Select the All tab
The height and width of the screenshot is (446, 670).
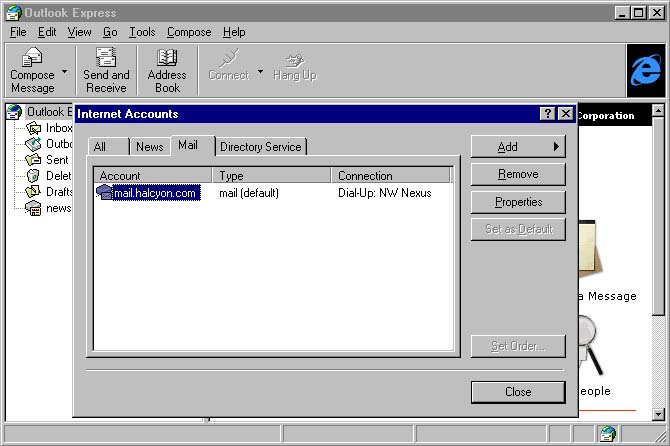99,147
